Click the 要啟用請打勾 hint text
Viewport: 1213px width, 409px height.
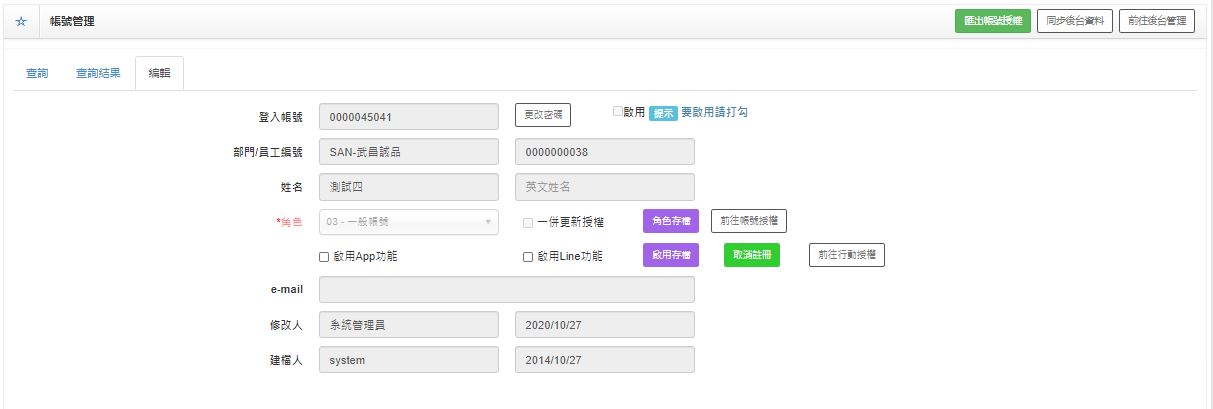714,112
